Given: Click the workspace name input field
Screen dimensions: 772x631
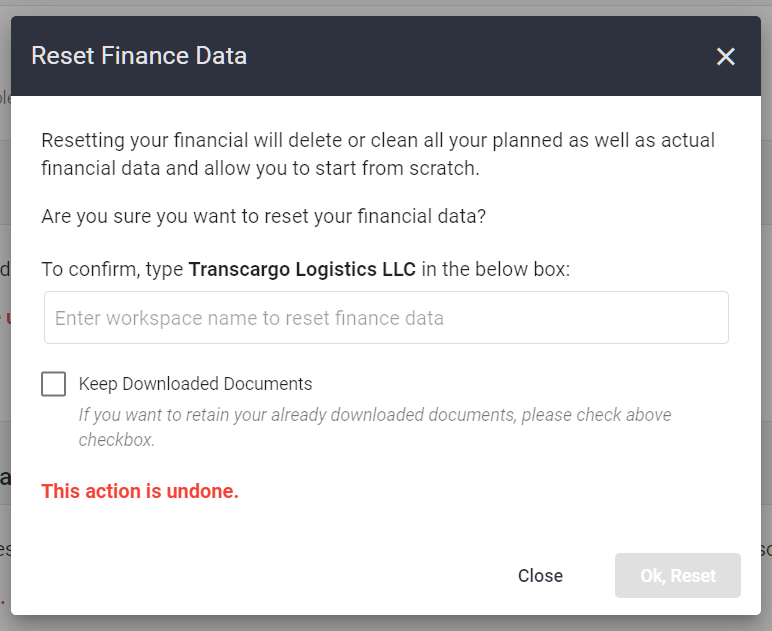Looking at the screenshot, I should click(x=386, y=318).
